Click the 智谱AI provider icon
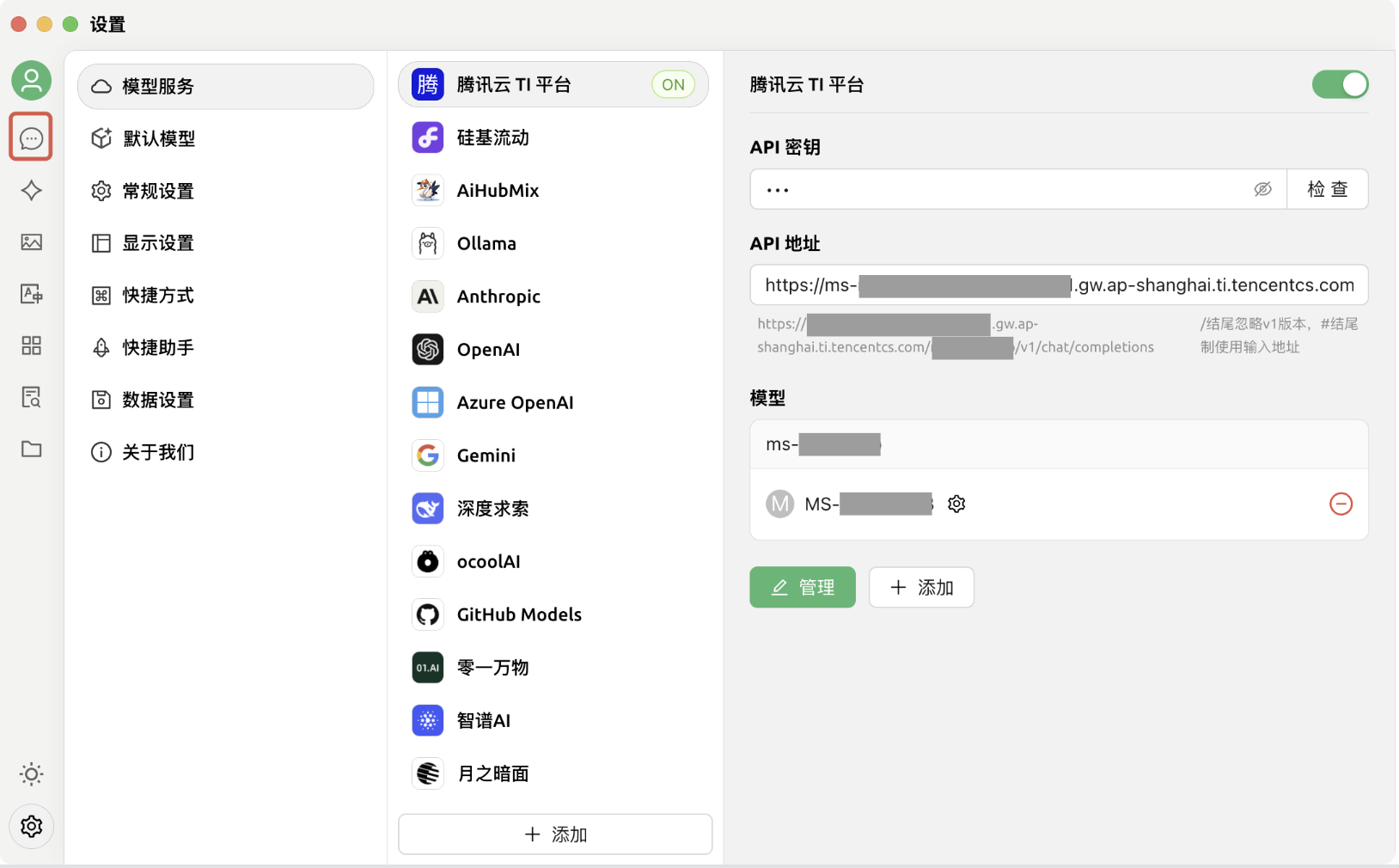Image resolution: width=1399 pixels, height=868 pixels. (428, 720)
